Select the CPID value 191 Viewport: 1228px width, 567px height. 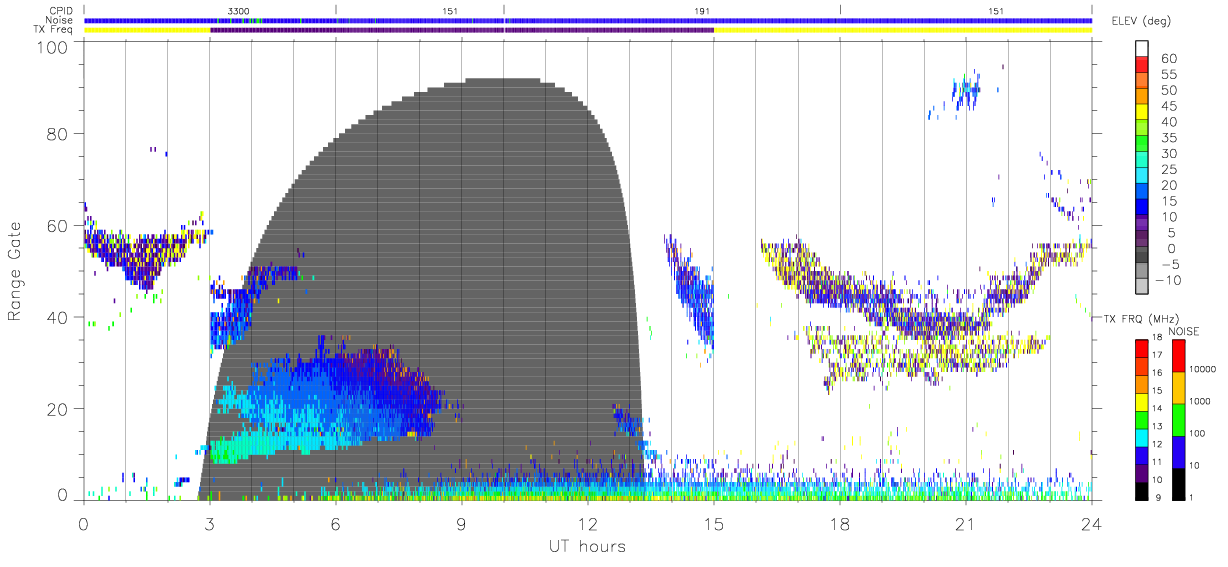pos(702,10)
